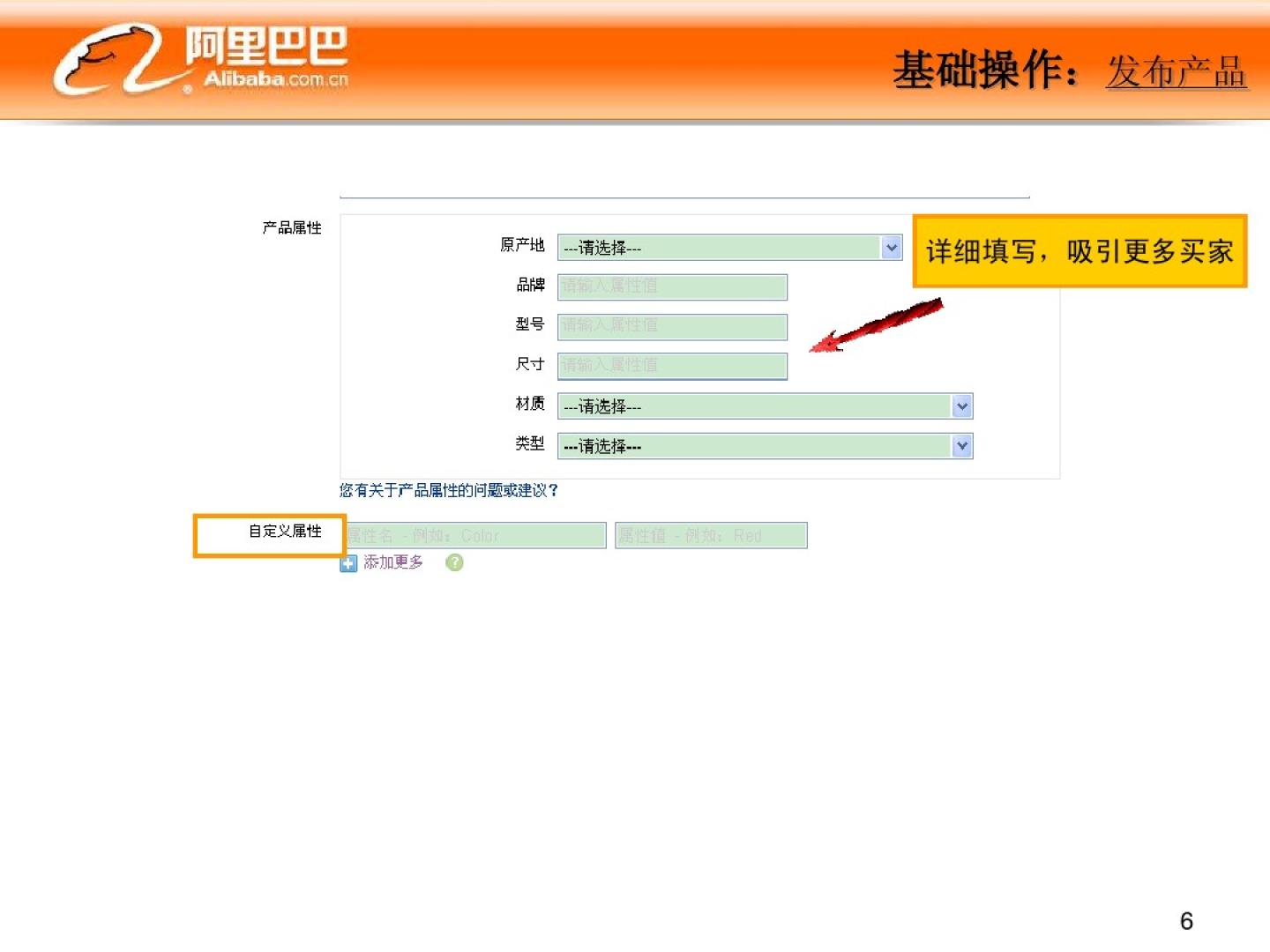The image size is (1270, 952).
Task: Focus the 品牌 input field
Action: pyautogui.click(x=672, y=286)
